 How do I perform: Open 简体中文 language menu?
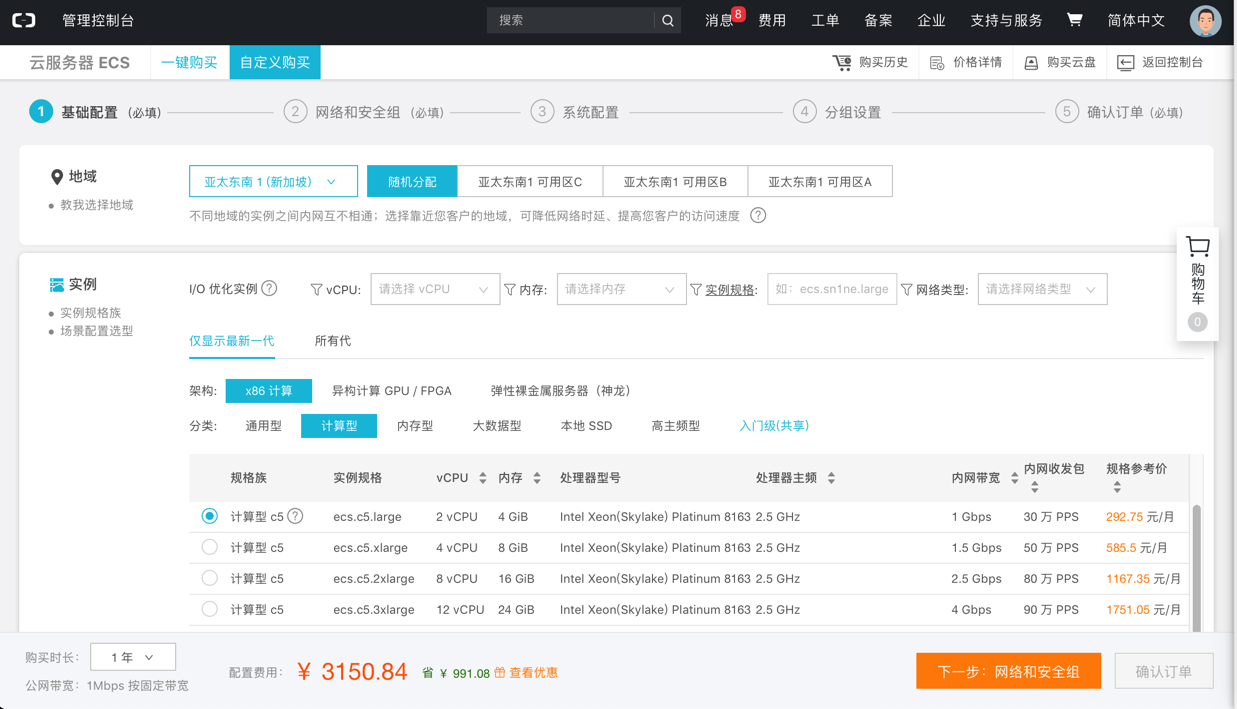point(1136,20)
